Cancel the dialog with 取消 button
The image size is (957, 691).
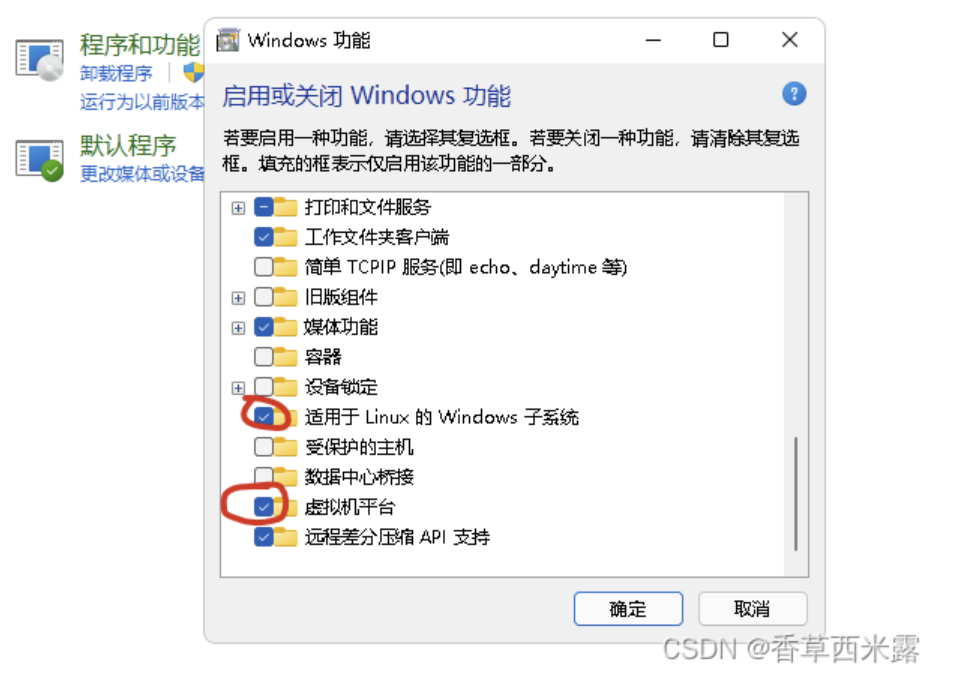pyautogui.click(x=753, y=609)
